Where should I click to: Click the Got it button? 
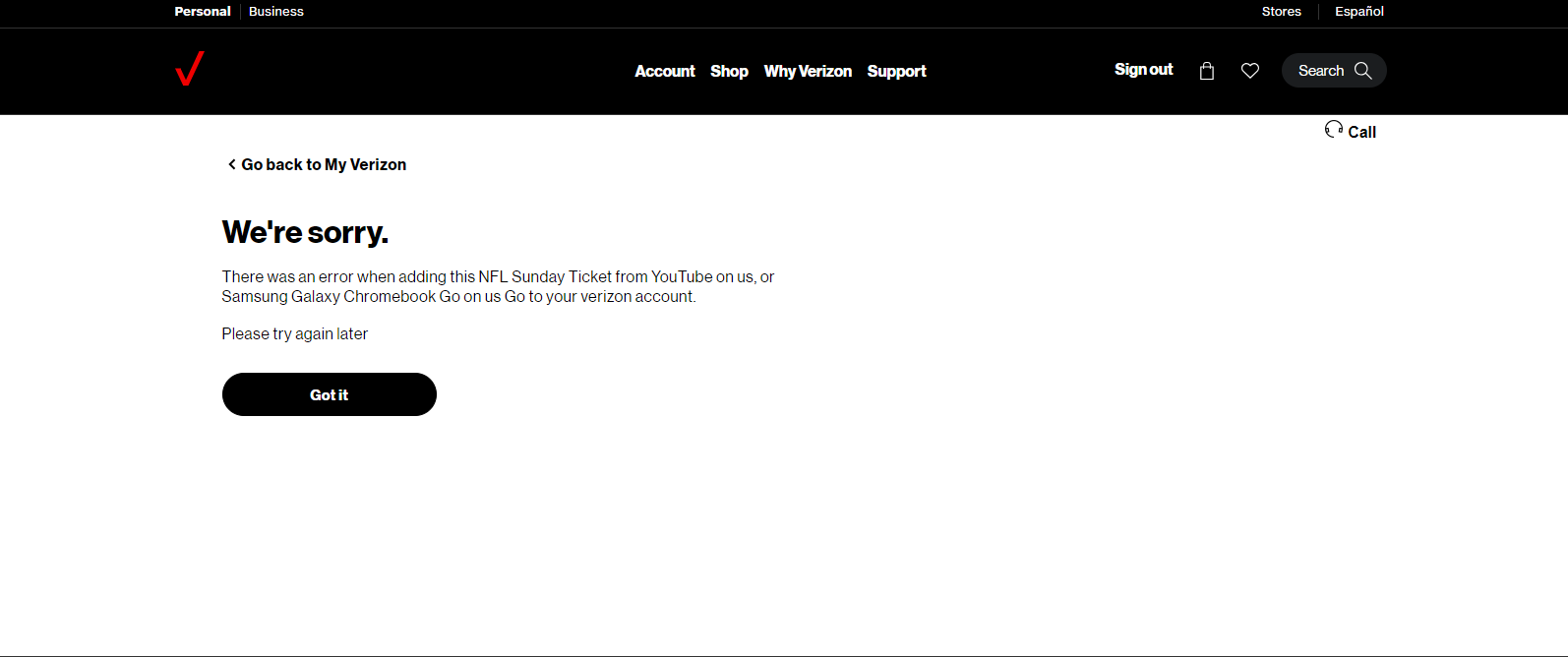click(330, 394)
